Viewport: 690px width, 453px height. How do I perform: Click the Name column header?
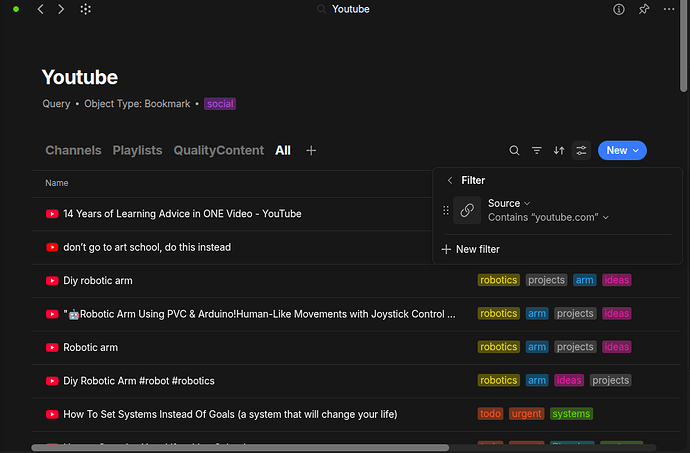click(x=57, y=183)
